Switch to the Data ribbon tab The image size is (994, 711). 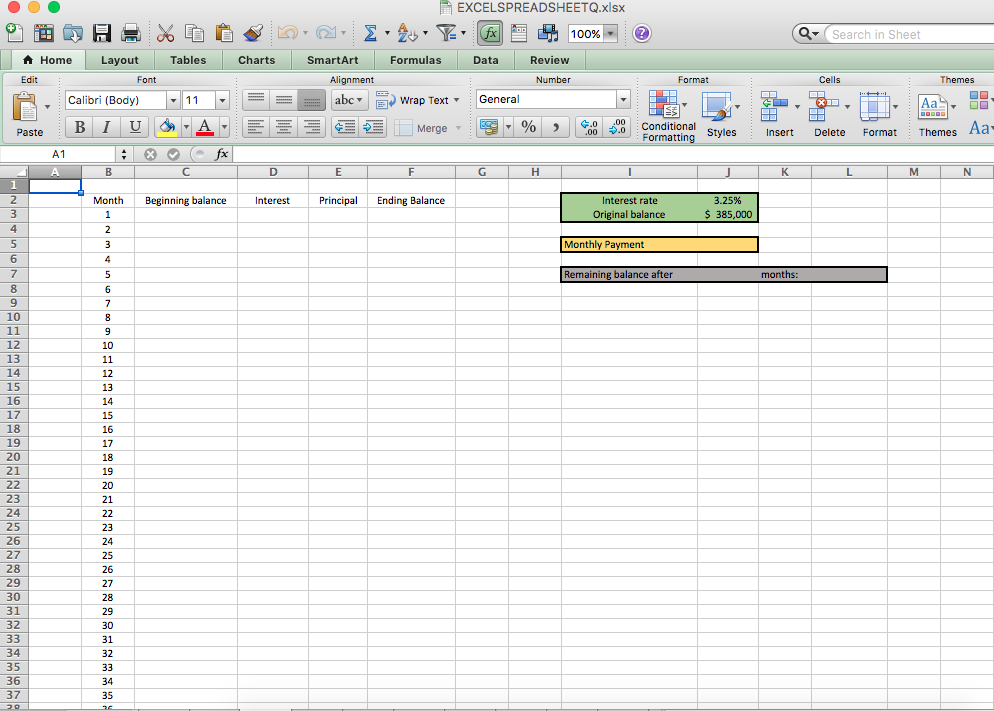(486, 60)
